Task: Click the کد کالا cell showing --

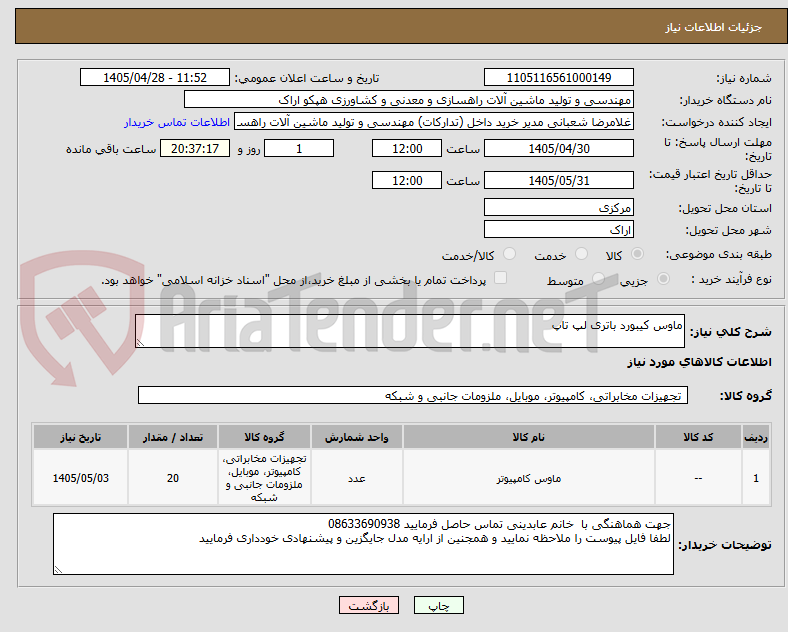Action: point(698,478)
